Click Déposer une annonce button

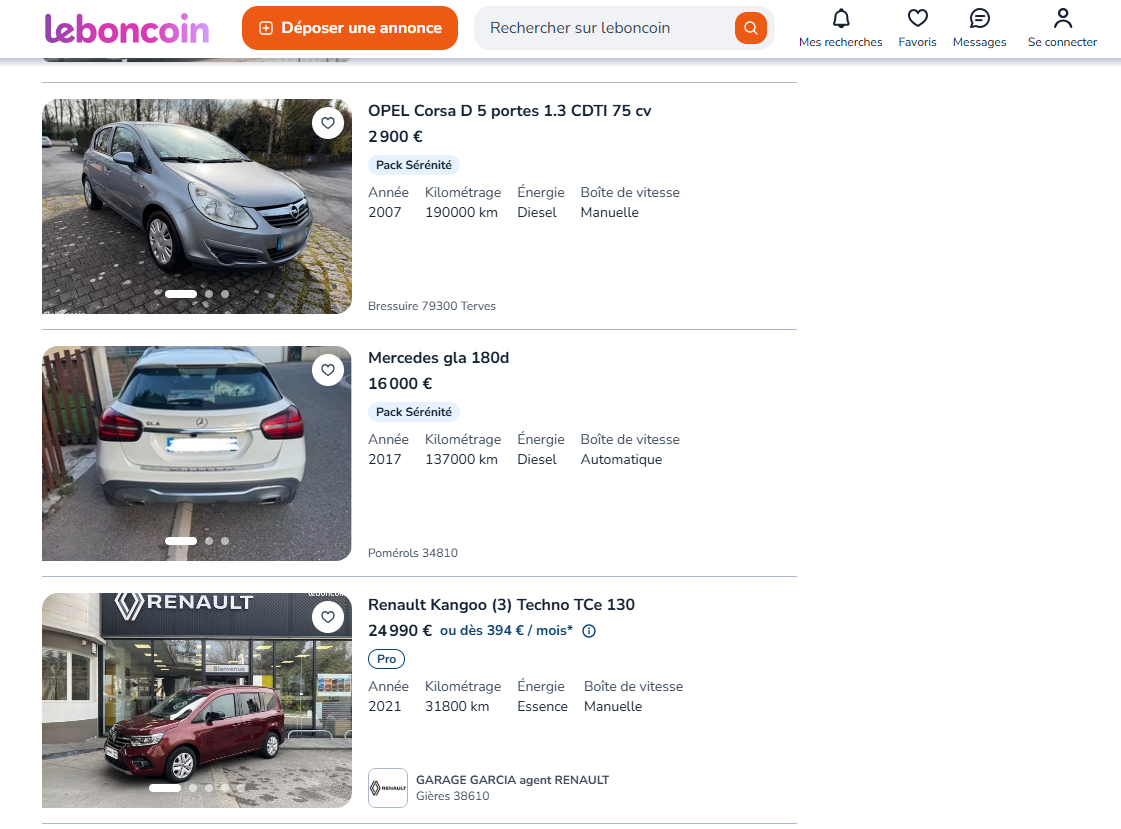coord(350,28)
